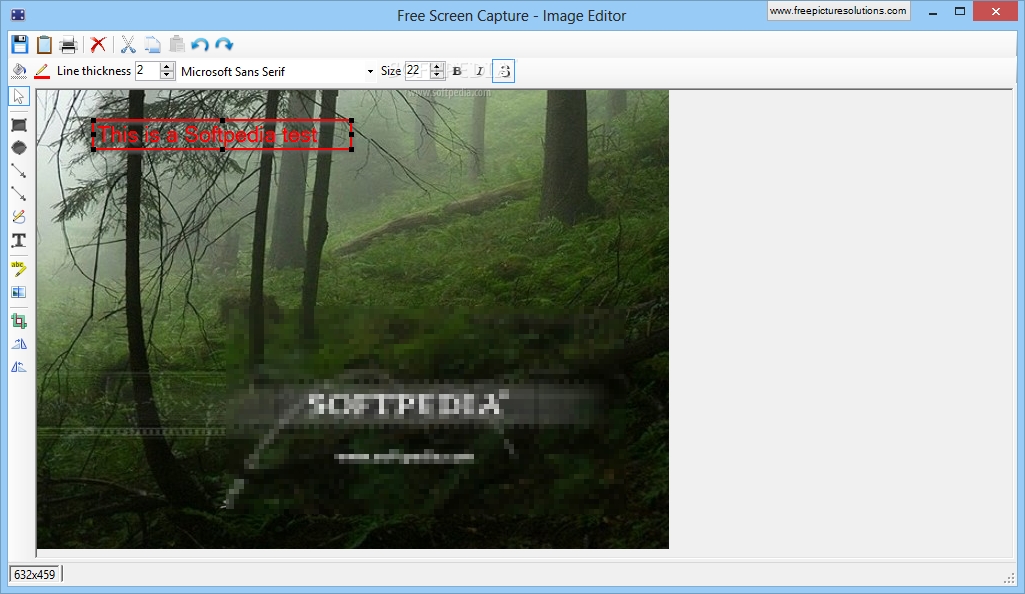This screenshot has width=1025, height=594.
Task: Select the line tool directly beneath the ellipse tool
Action: pos(19,171)
